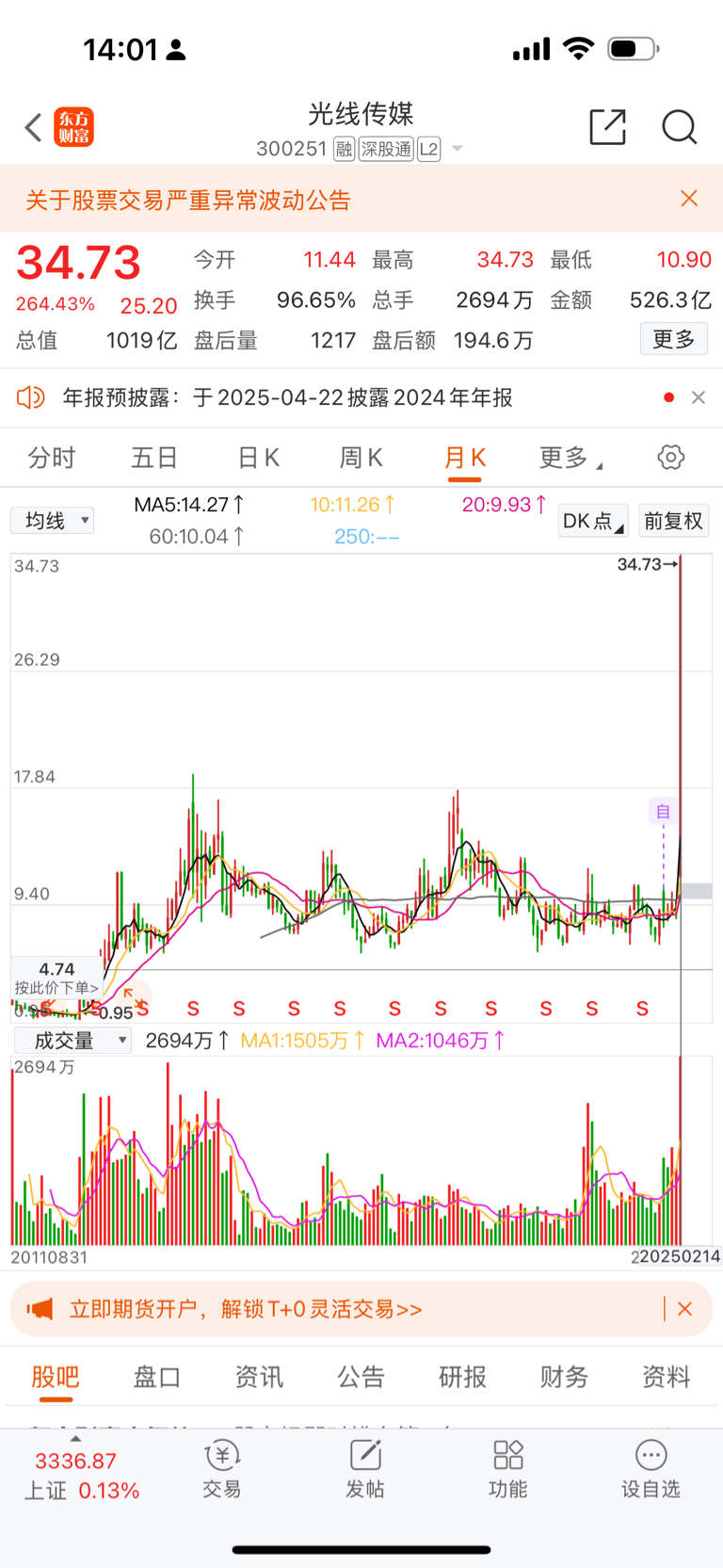
Task: Open the 成交量 indicator dropdown
Action: pyautogui.click(x=72, y=1041)
